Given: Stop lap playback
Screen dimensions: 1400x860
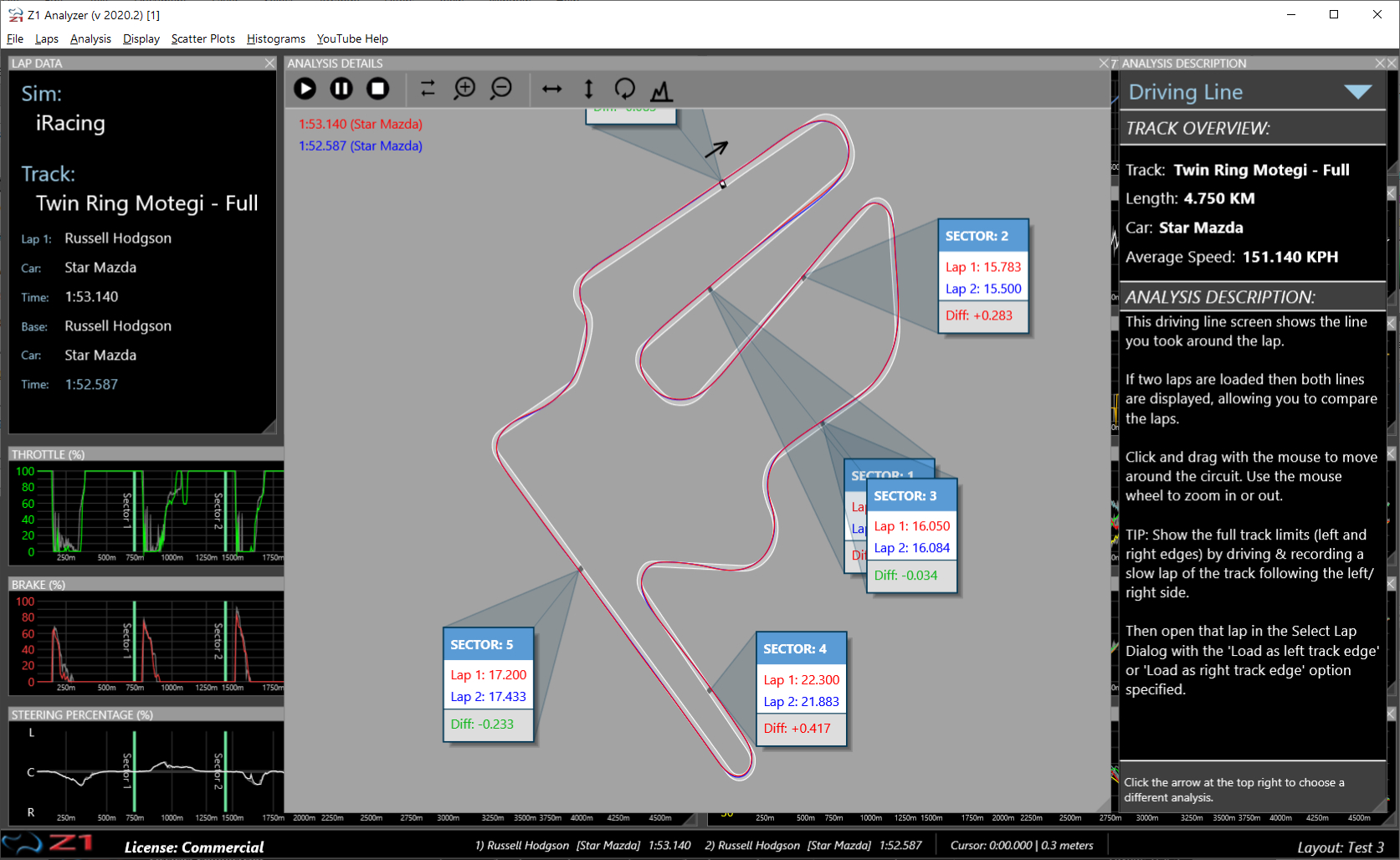Looking at the screenshot, I should pyautogui.click(x=378, y=89).
